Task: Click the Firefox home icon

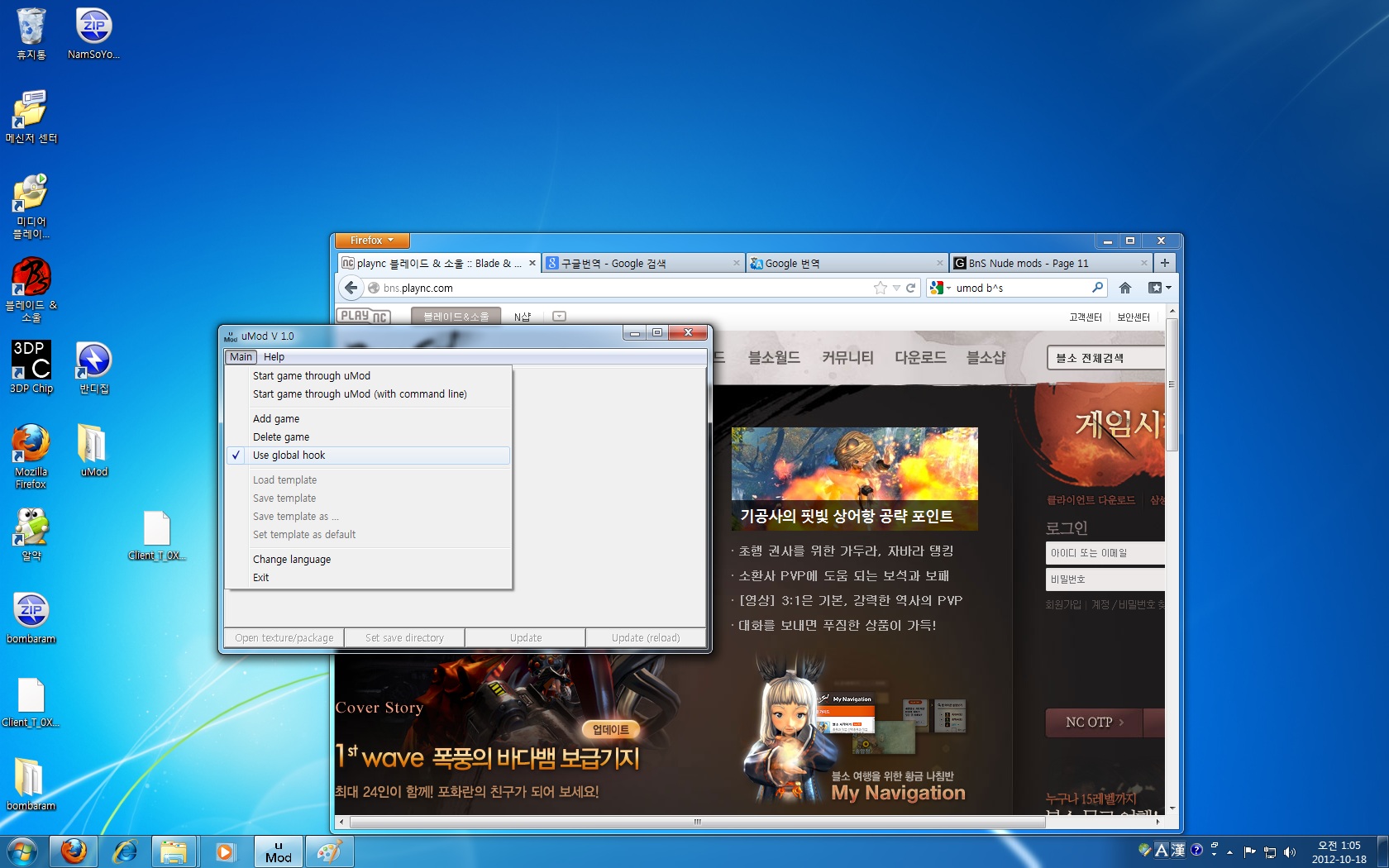Action: 1124,288
